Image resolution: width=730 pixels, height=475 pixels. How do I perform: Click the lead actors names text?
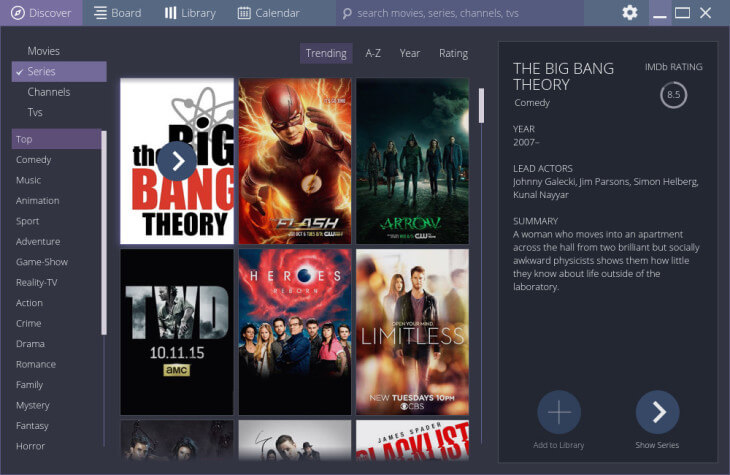coord(605,188)
